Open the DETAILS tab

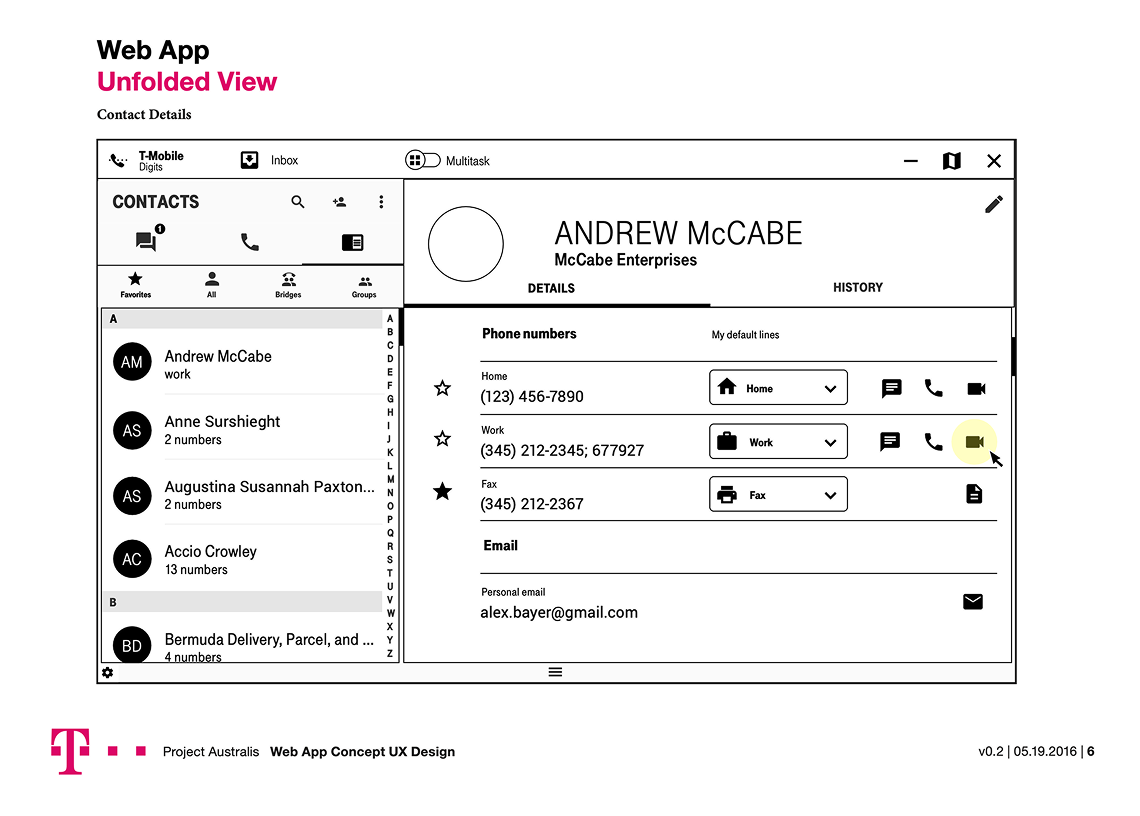click(551, 289)
